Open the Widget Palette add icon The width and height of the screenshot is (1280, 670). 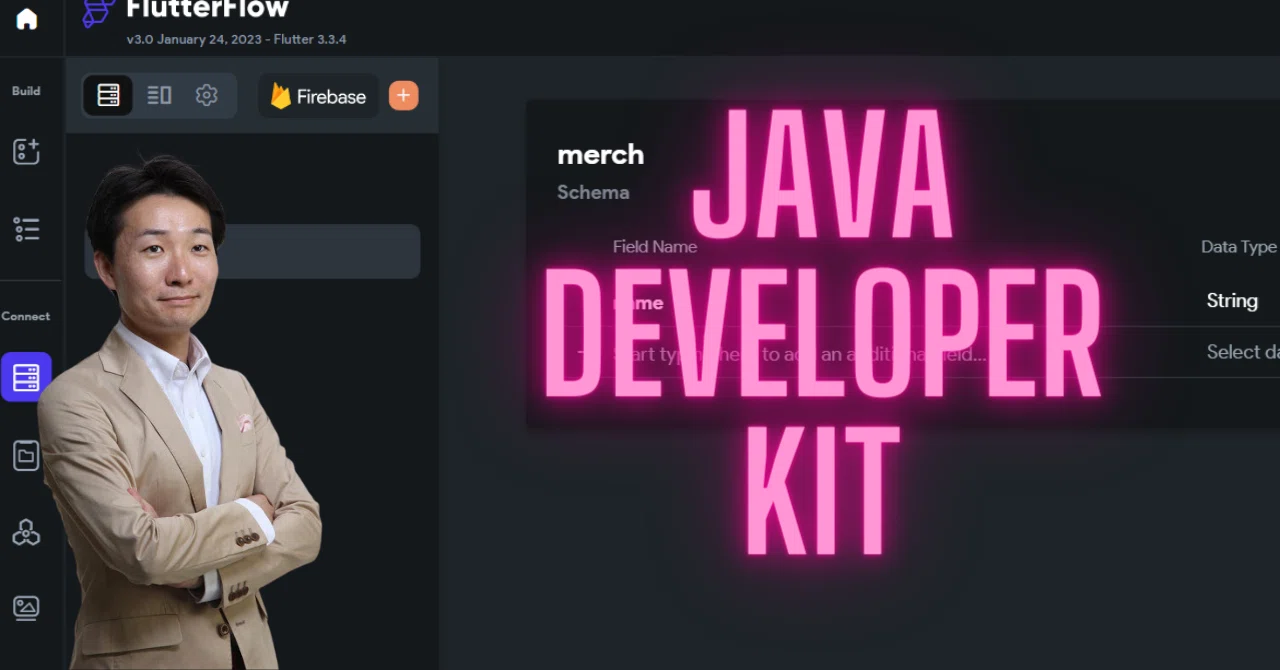click(x=26, y=152)
